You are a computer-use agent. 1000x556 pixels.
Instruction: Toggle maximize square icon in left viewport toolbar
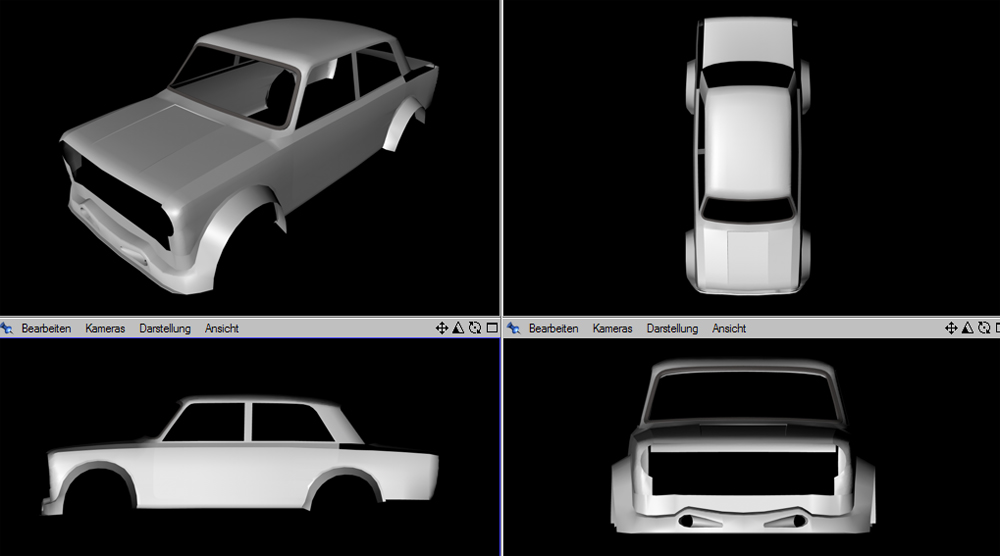coord(491,328)
